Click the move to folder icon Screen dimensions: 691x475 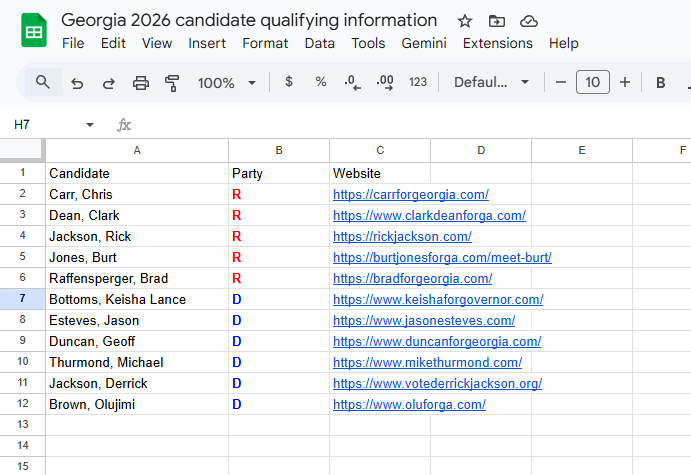pyautogui.click(x=497, y=21)
